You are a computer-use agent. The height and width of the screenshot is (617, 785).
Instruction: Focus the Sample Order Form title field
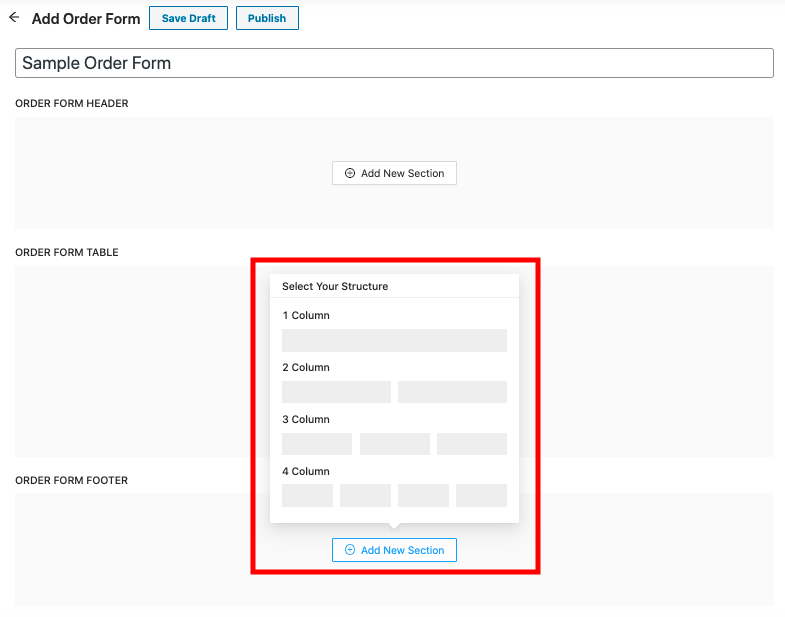[x=394, y=63]
